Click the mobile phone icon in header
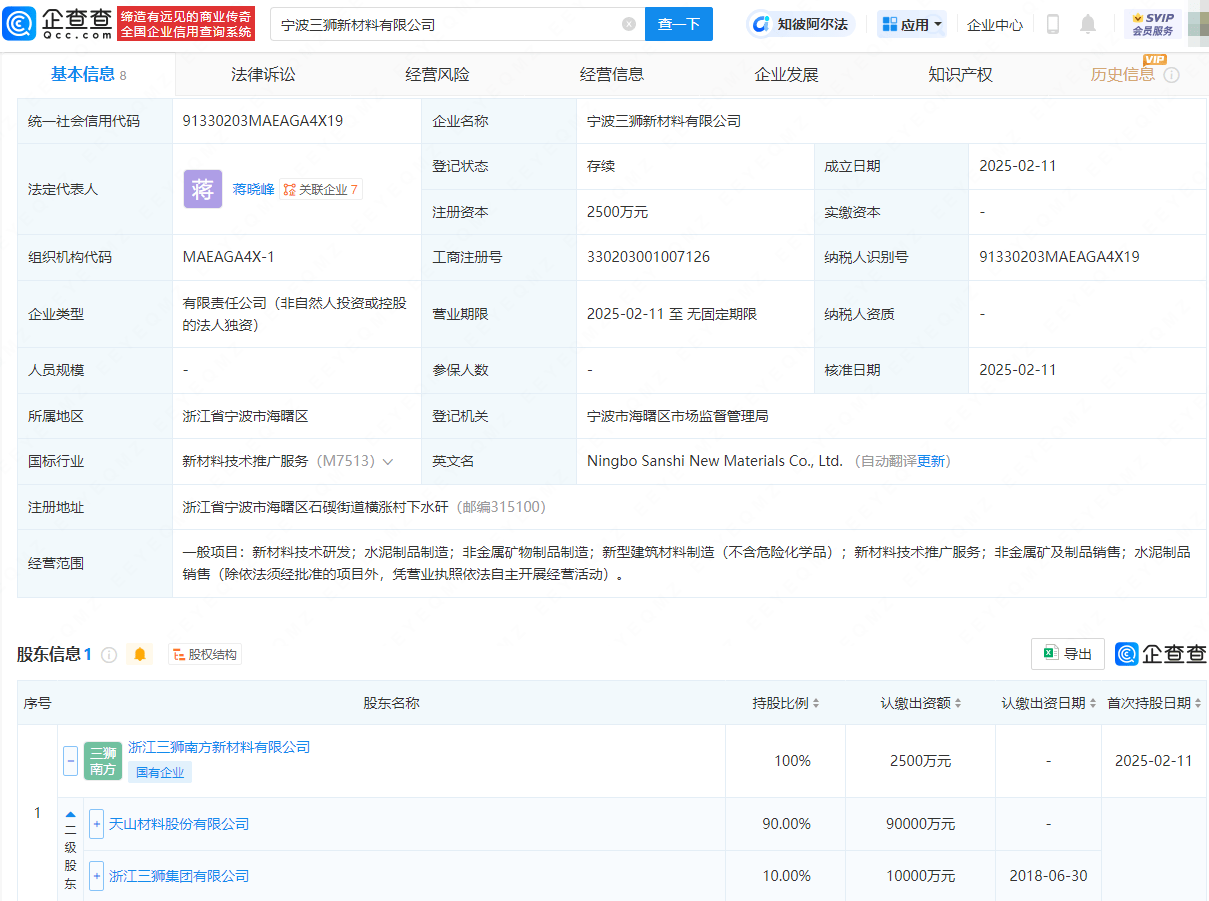The width and height of the screenshot is (1209, 901). pyautogui.click(x=1053, y=24)
